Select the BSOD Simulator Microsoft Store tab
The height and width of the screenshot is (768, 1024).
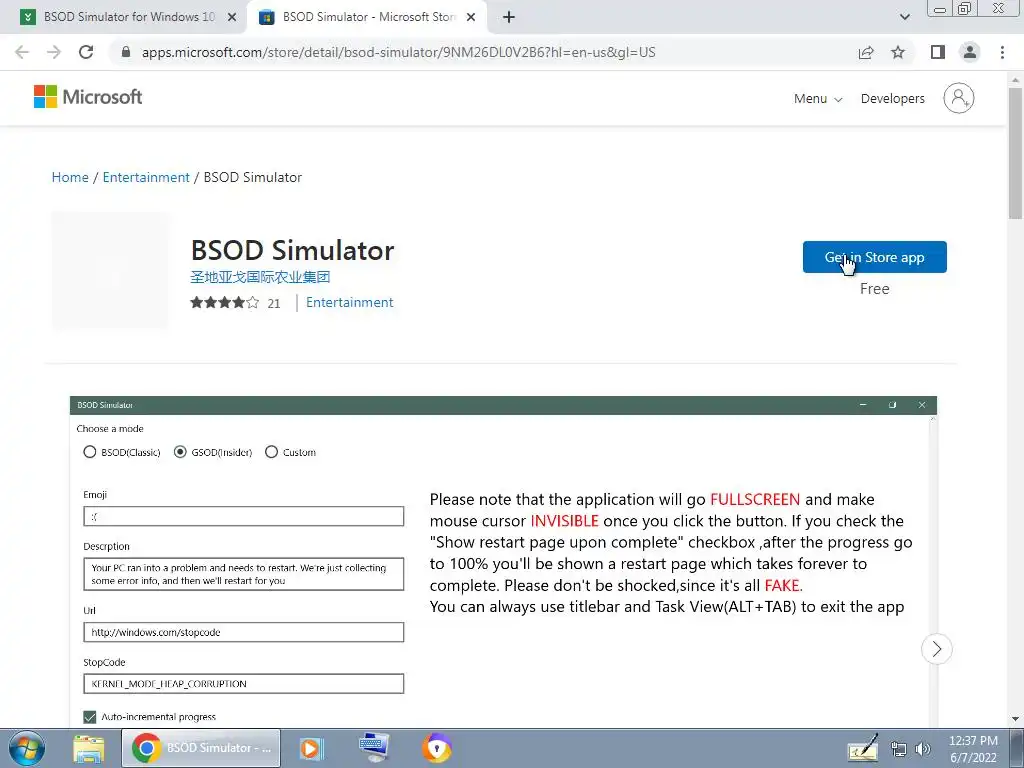click(x=368, y=17)
